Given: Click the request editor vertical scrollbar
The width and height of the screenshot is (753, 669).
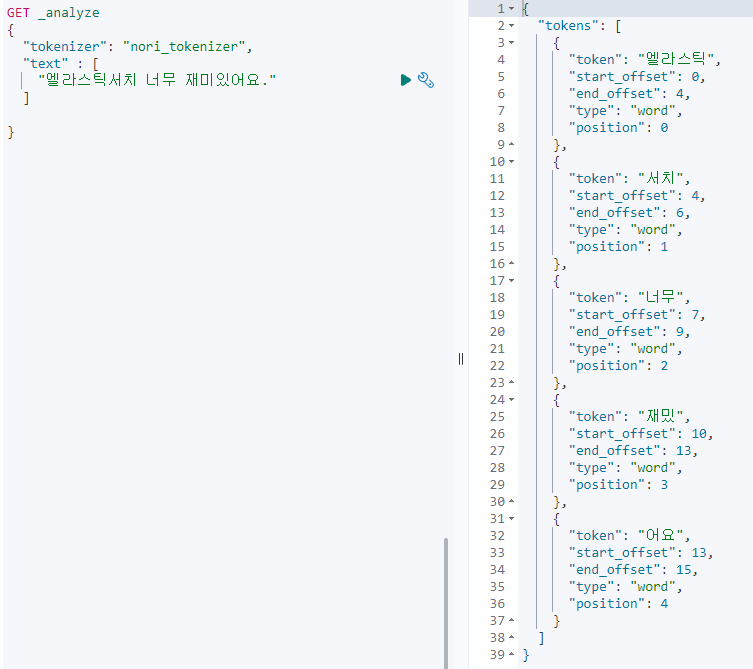Looking at the screenshot, I should pos(446,603).
